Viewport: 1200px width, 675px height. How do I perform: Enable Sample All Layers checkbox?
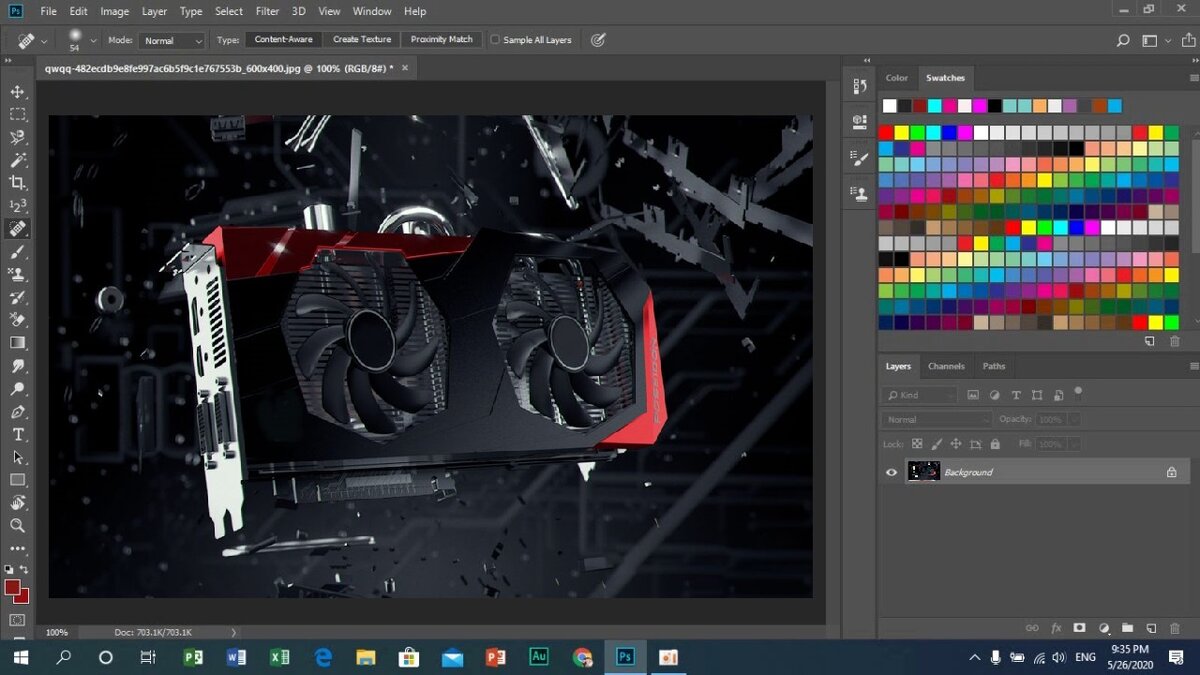[495, 40]
